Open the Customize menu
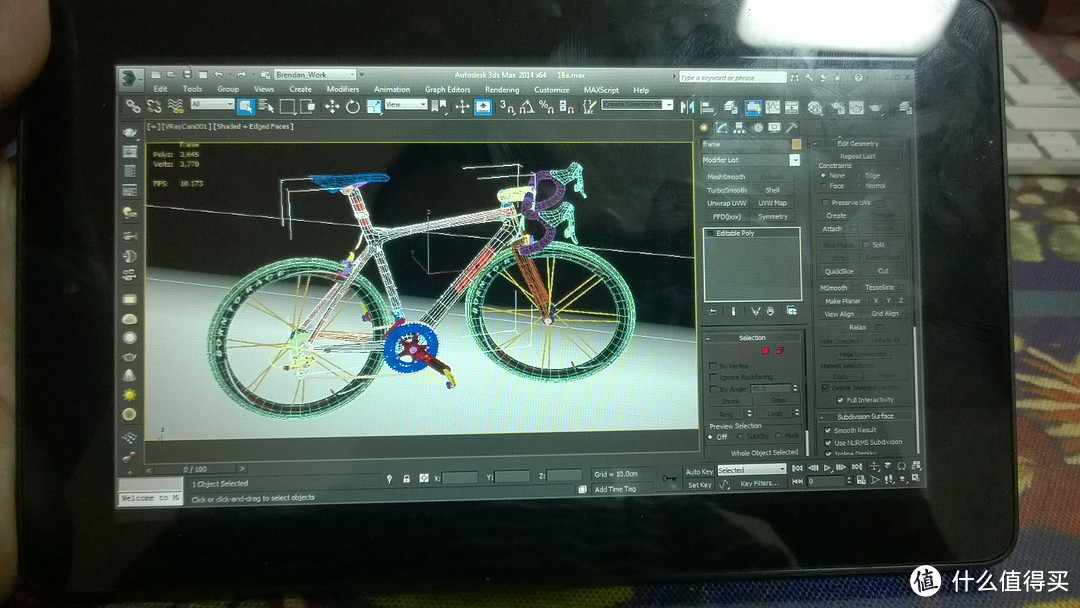1080x608 pixels. (x=552, y=90)
